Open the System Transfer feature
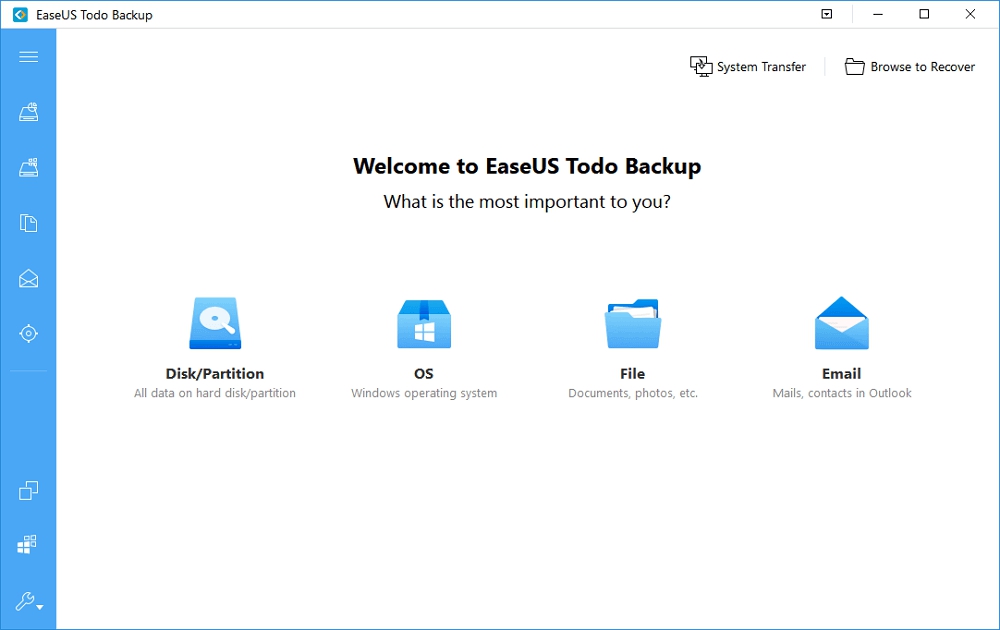Screen dimensions: 1000x630 [748, 66]
